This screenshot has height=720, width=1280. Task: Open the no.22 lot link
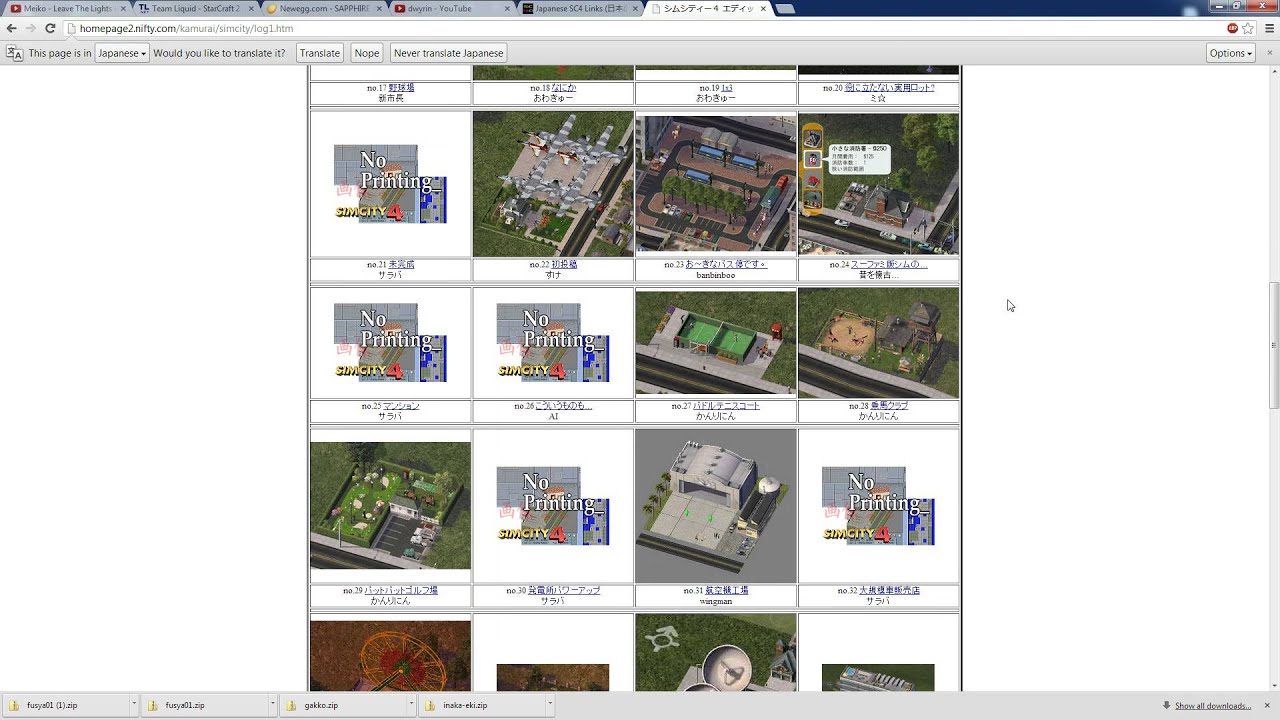(x=564, y=265)
